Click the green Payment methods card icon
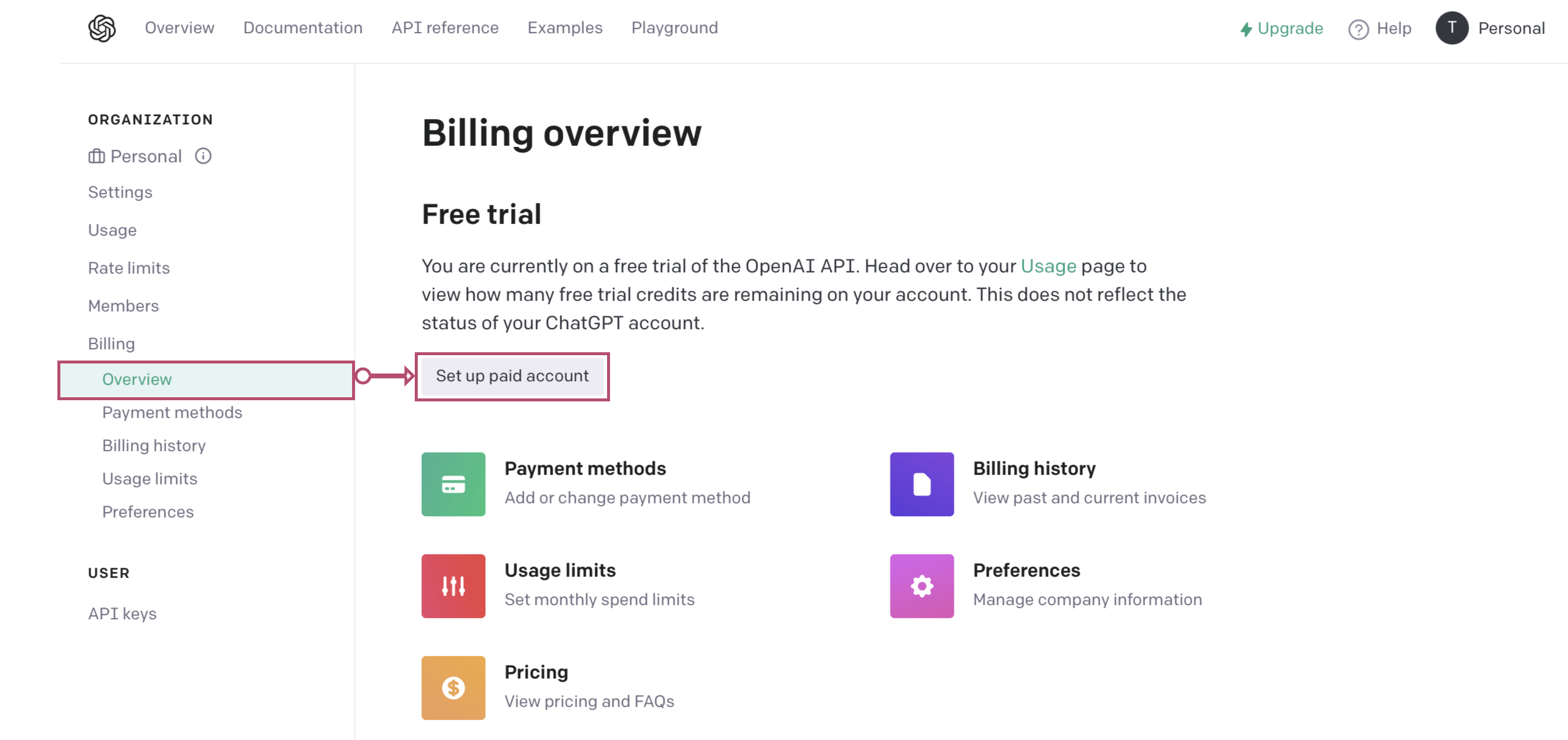This screenshot has height=740, width=1568. point(453,484)
